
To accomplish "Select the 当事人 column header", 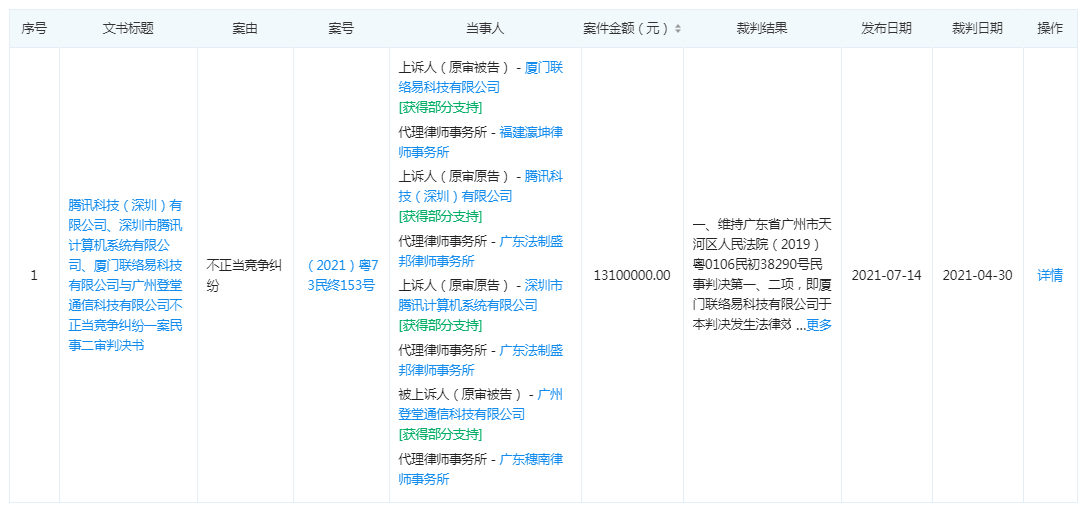I will pos(485,29).
